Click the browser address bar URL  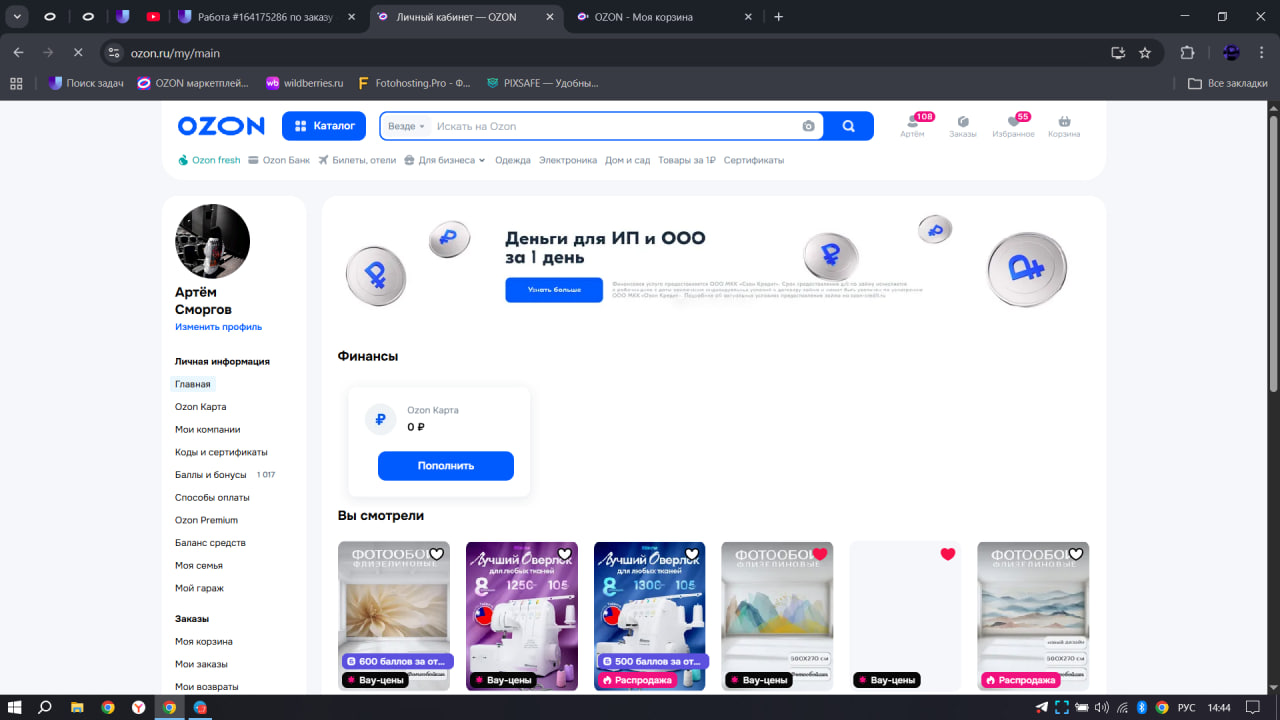[x=175, y=53]
